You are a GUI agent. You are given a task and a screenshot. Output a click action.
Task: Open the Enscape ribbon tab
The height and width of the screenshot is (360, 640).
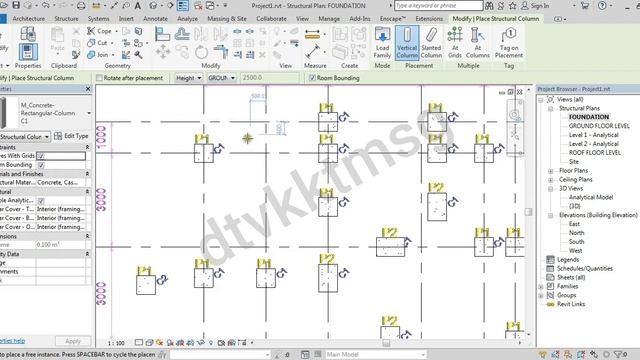(x=393, y=19)
